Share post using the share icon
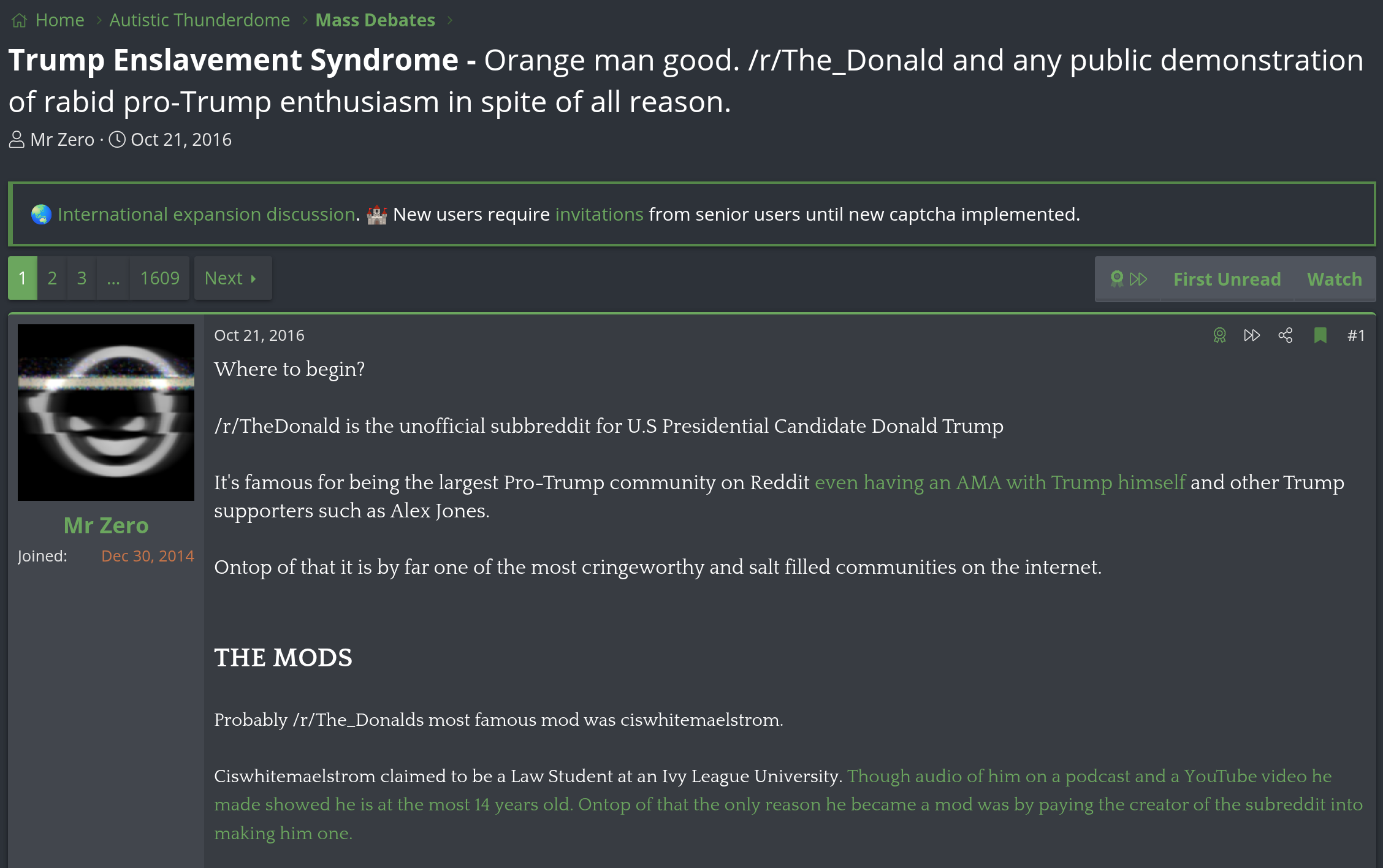This screenshot has width=1383, height=868. tap(1286, 335)
